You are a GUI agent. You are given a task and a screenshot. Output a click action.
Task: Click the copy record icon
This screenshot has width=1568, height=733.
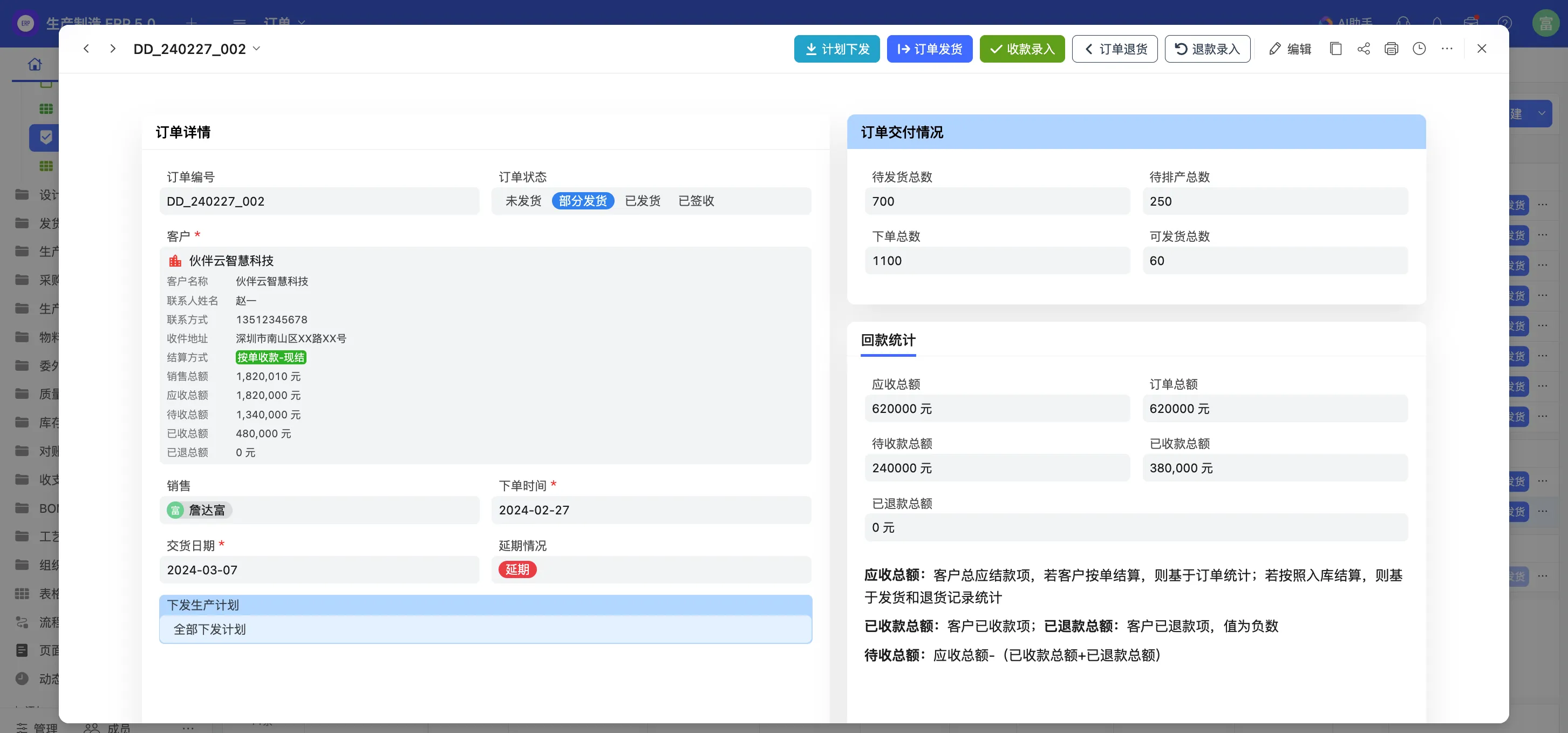1335,49
